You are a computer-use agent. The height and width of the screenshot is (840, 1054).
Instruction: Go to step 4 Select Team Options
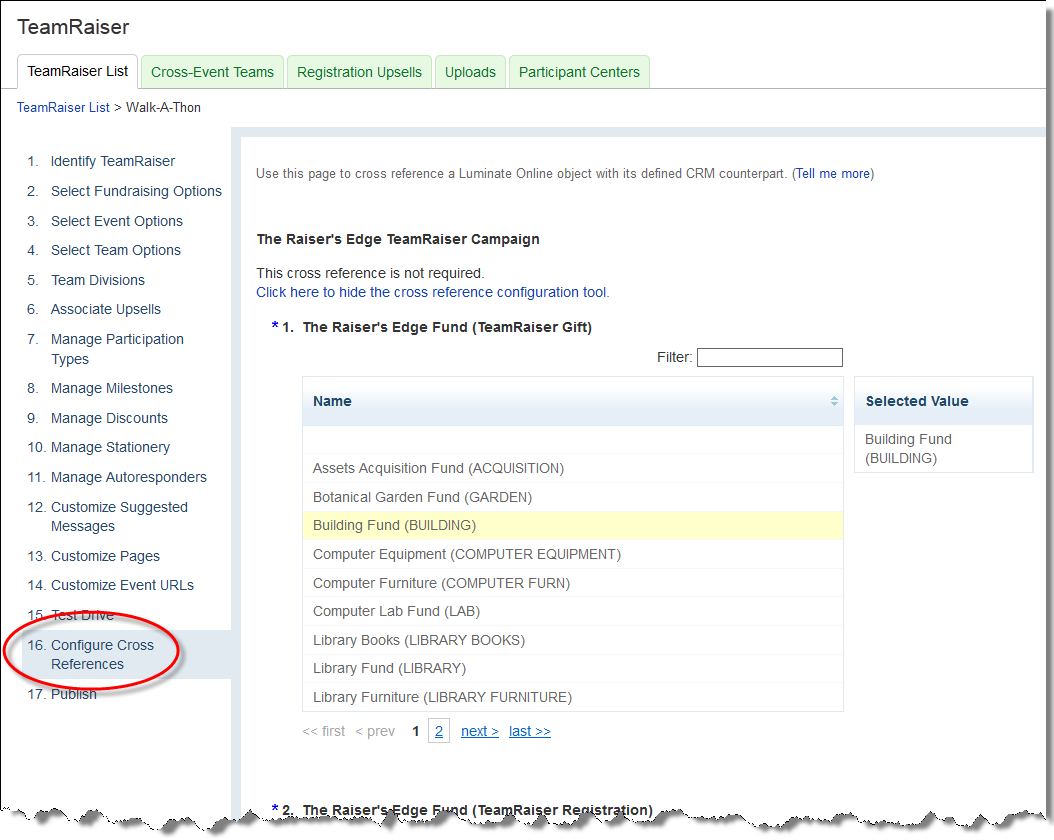(116, 250)
